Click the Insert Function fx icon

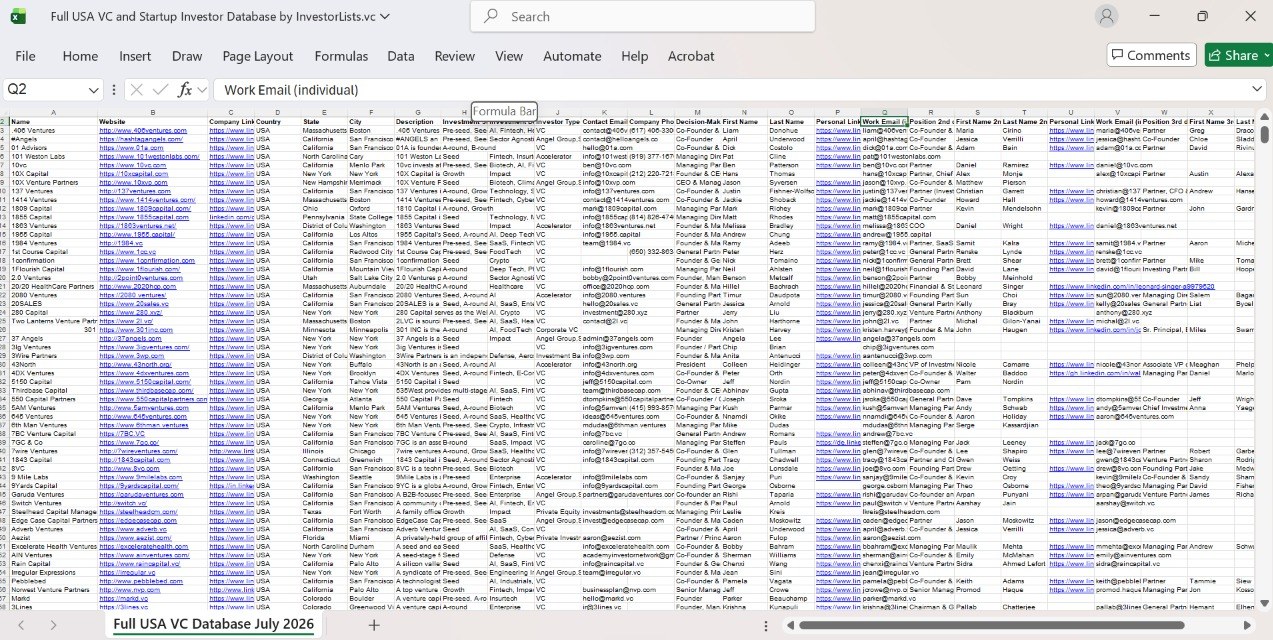tap(185, 89)
